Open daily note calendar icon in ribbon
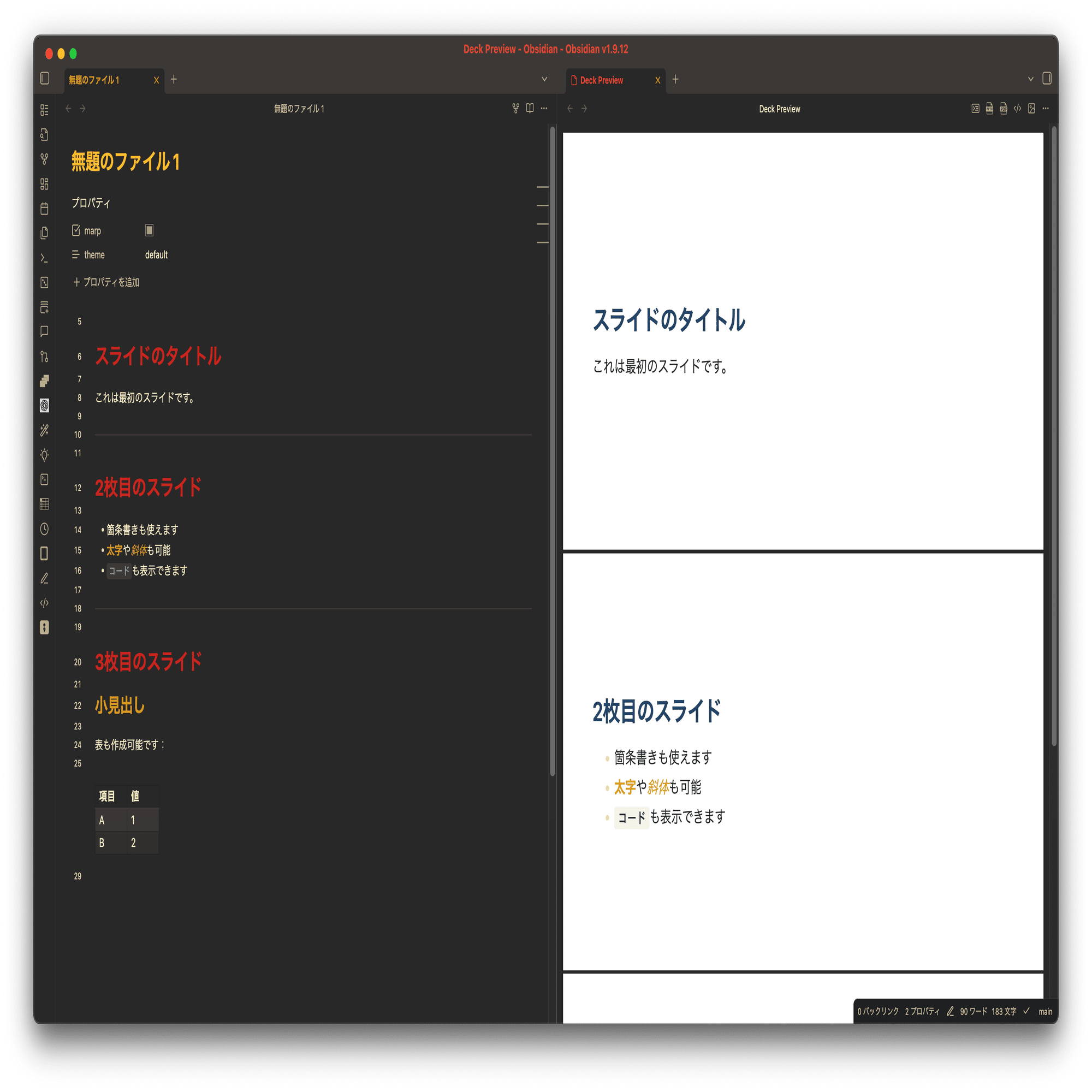This screenshot has width=1092, height=1092. coord(45,209)
